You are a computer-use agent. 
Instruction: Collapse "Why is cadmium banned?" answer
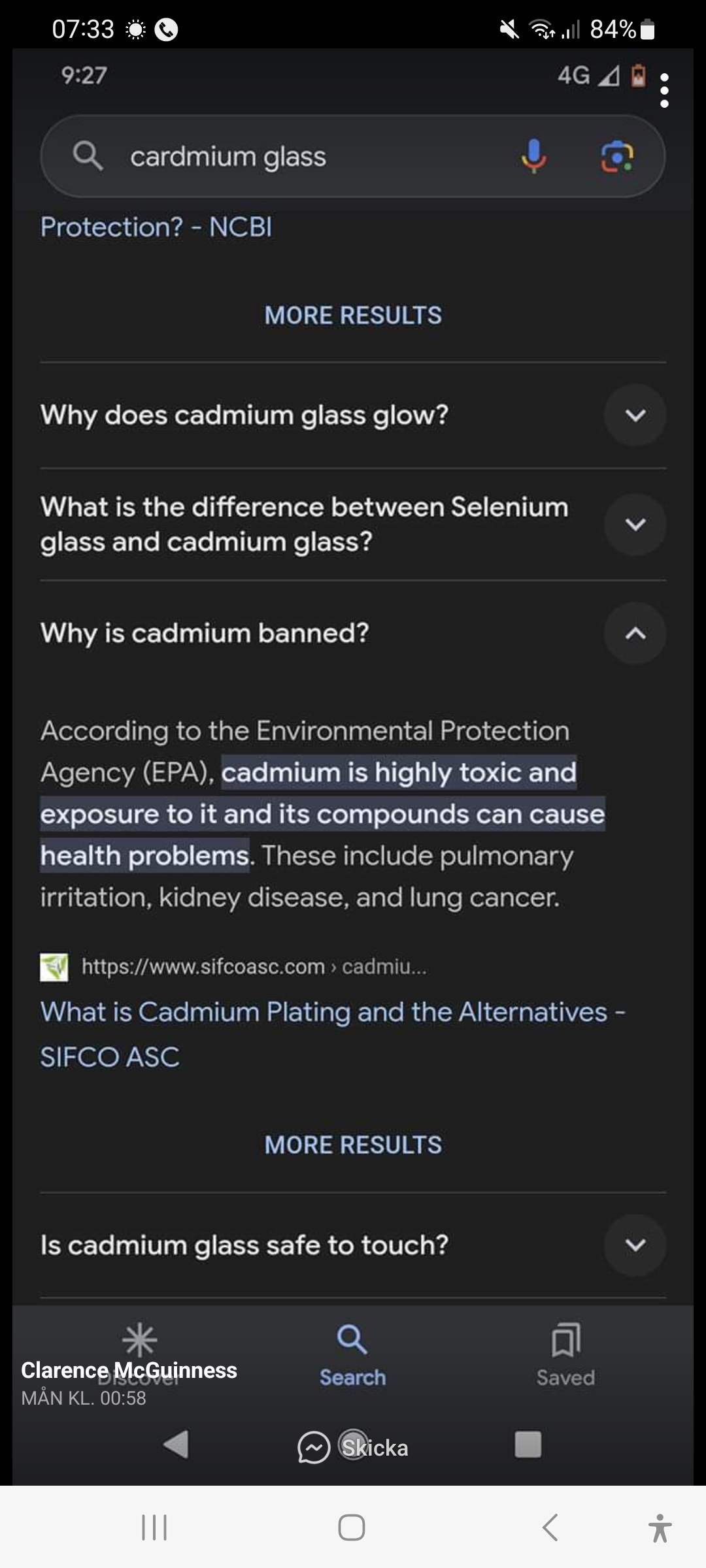635,633
